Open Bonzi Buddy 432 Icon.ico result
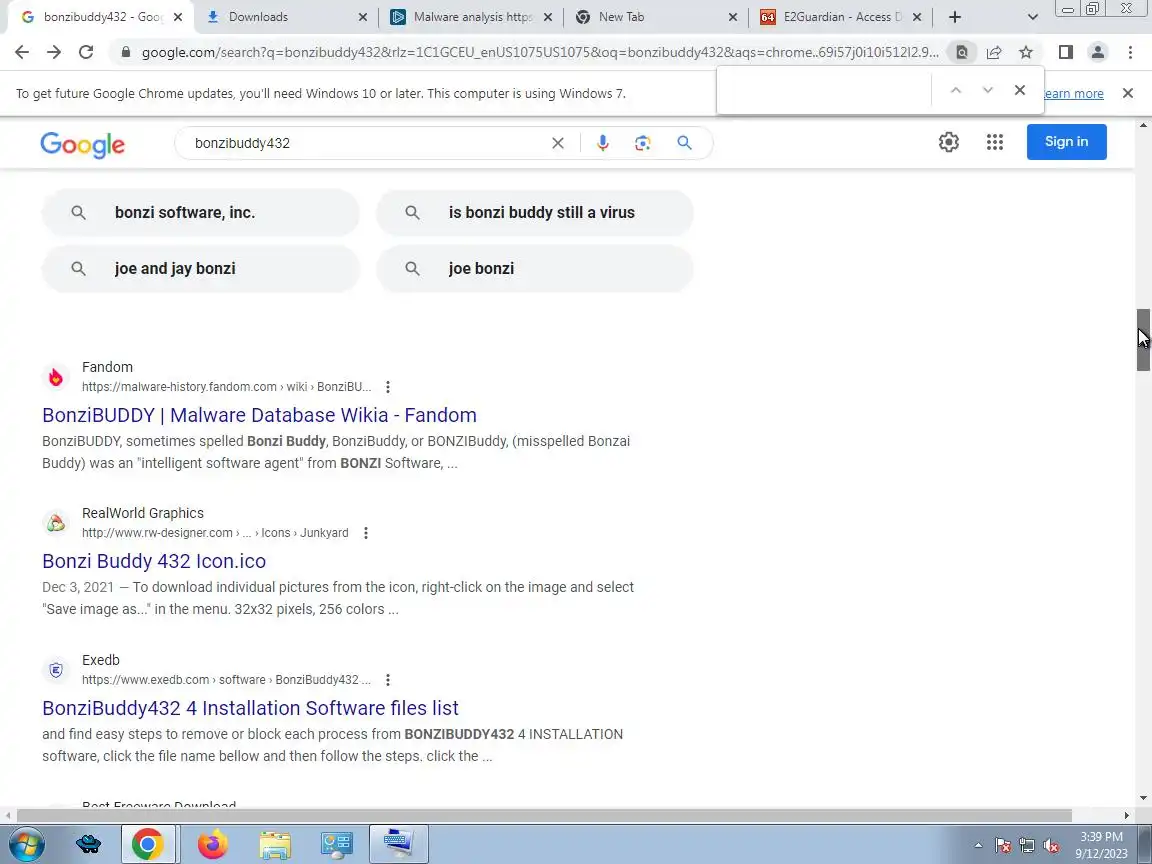Image resolution: width=1152 pixels, height=864 pixels. (154, 561)
